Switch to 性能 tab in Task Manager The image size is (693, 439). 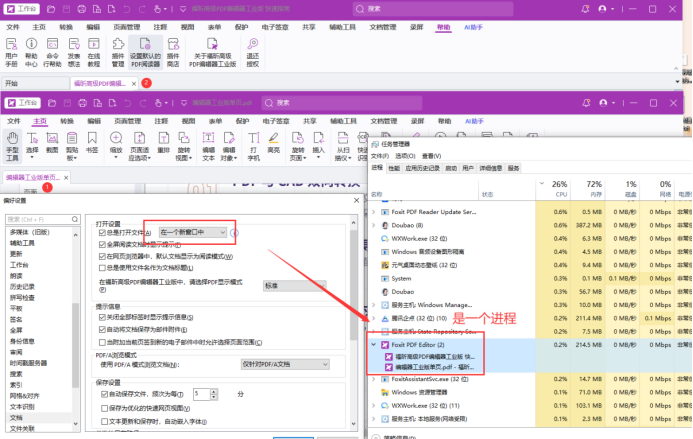pos(394,168)
